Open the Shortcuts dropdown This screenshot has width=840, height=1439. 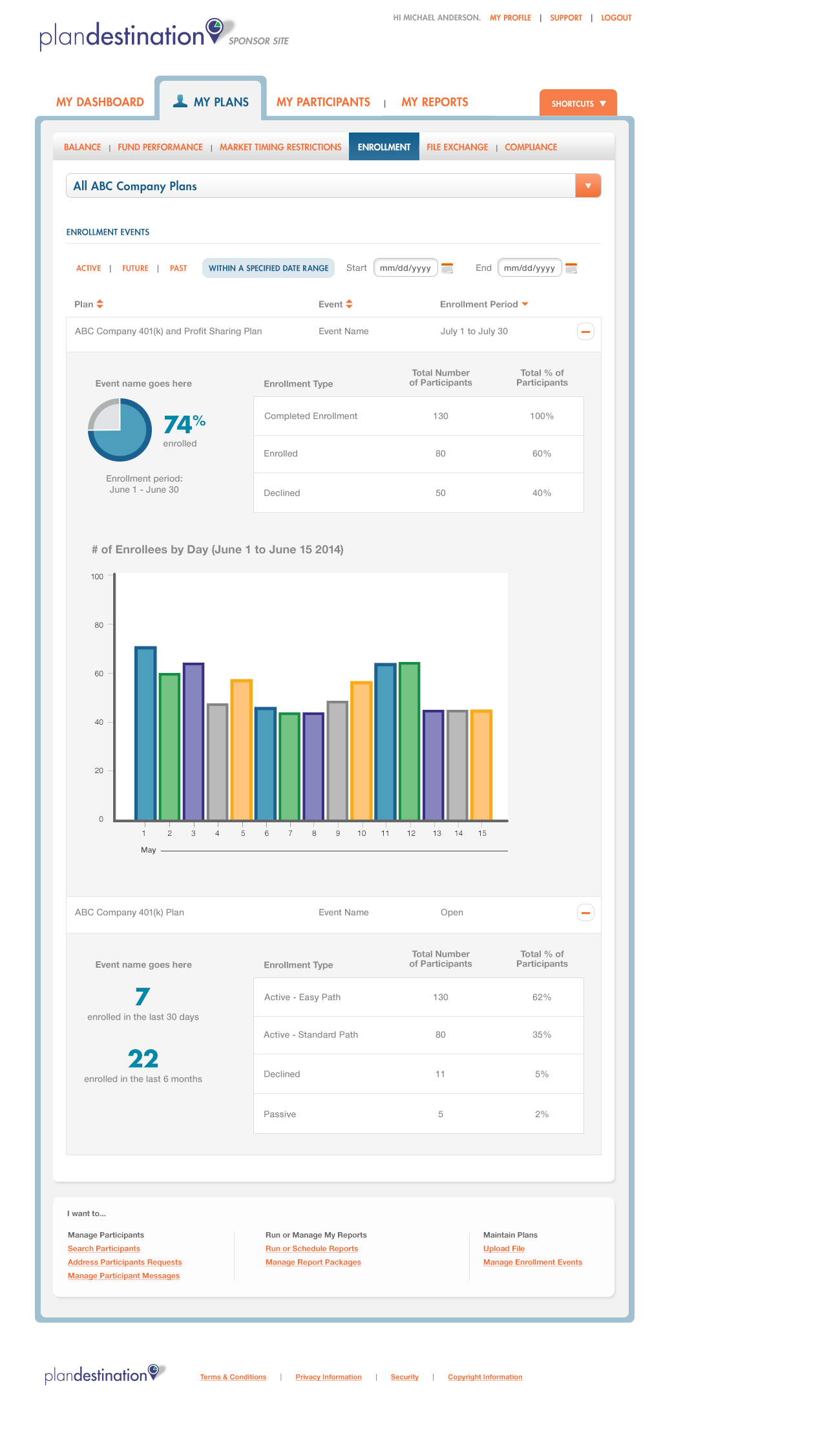click(x=578, y=103)
